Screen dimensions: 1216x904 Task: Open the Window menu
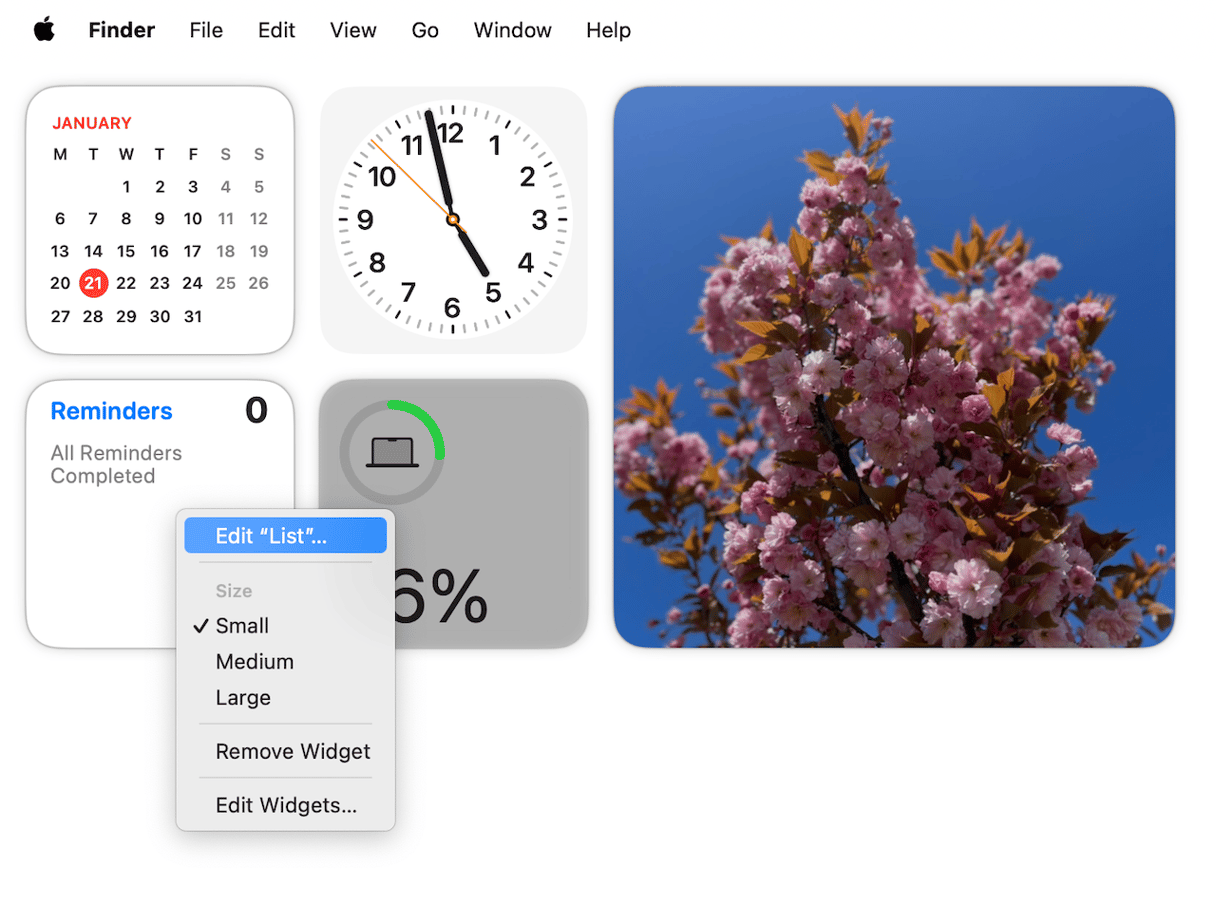[512, 30]
